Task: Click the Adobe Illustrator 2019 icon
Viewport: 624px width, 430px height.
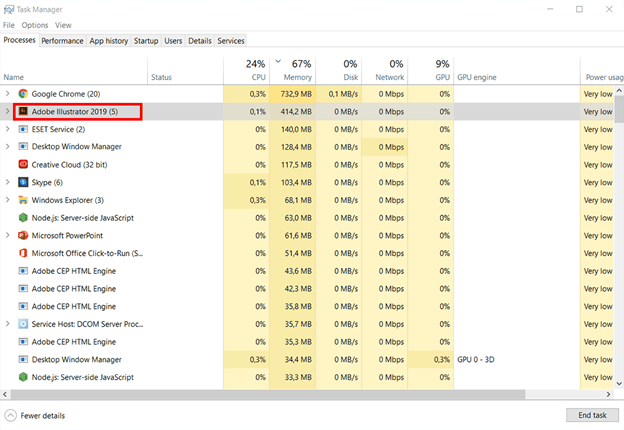Action: (23, 112)
